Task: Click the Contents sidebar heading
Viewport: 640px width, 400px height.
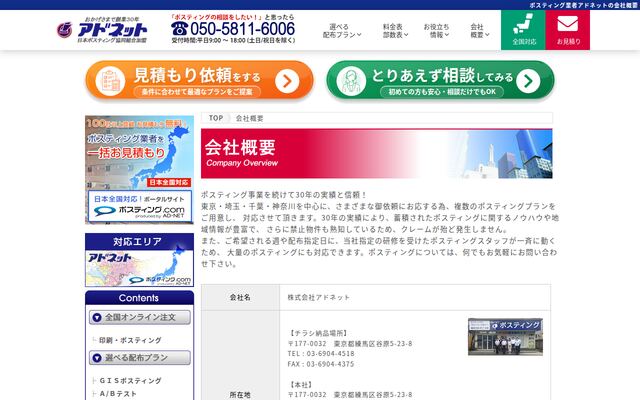Action: coord(139,298)
